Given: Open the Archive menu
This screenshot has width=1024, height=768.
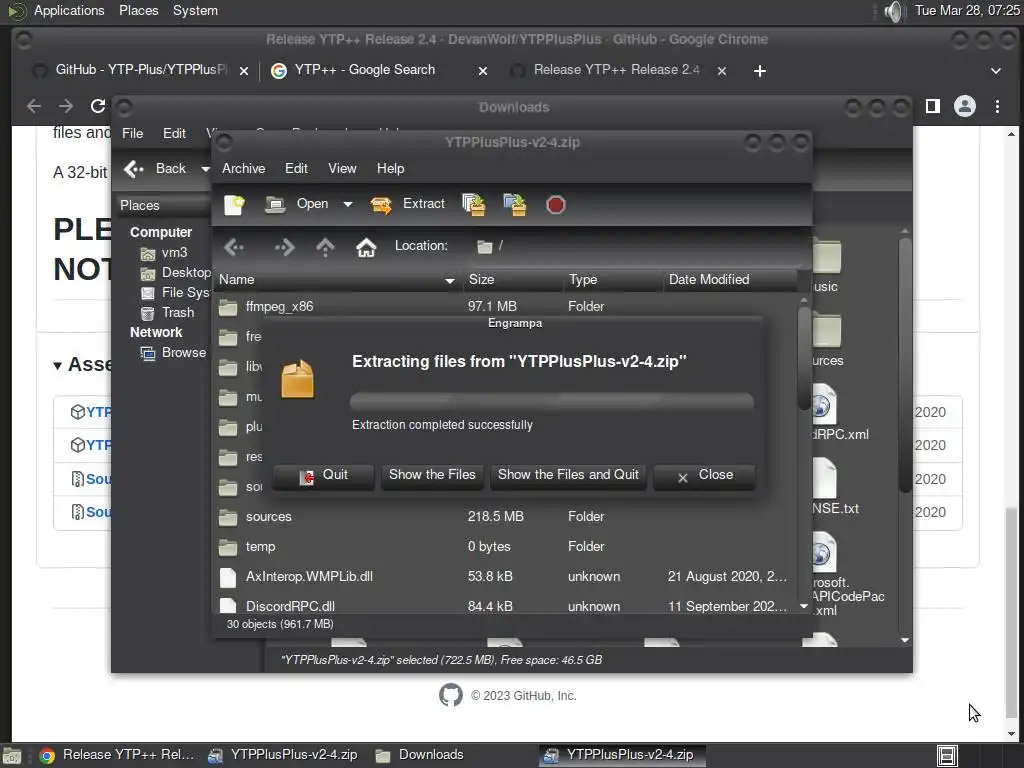Looking at the screenshot, I should (244, 168).
